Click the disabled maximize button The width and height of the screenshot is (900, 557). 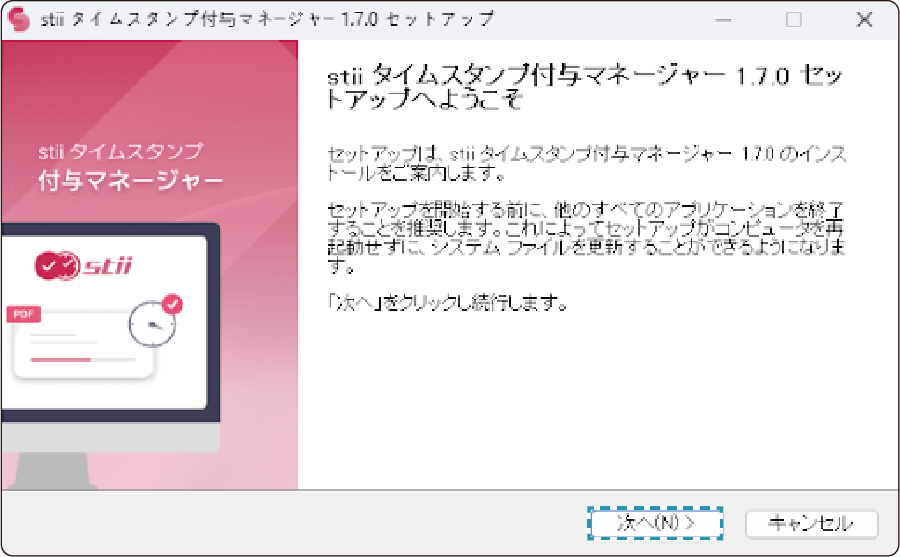click(794, 20)
